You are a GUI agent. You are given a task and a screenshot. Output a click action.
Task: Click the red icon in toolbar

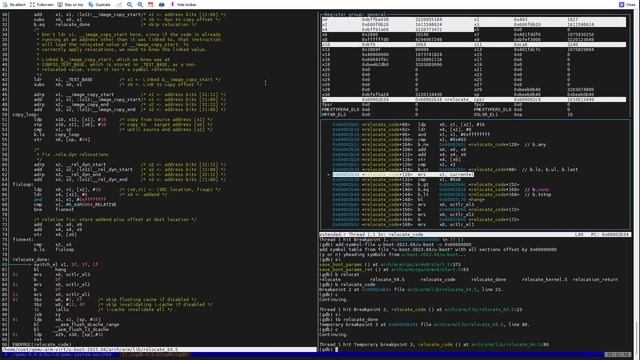coord(151,4)
